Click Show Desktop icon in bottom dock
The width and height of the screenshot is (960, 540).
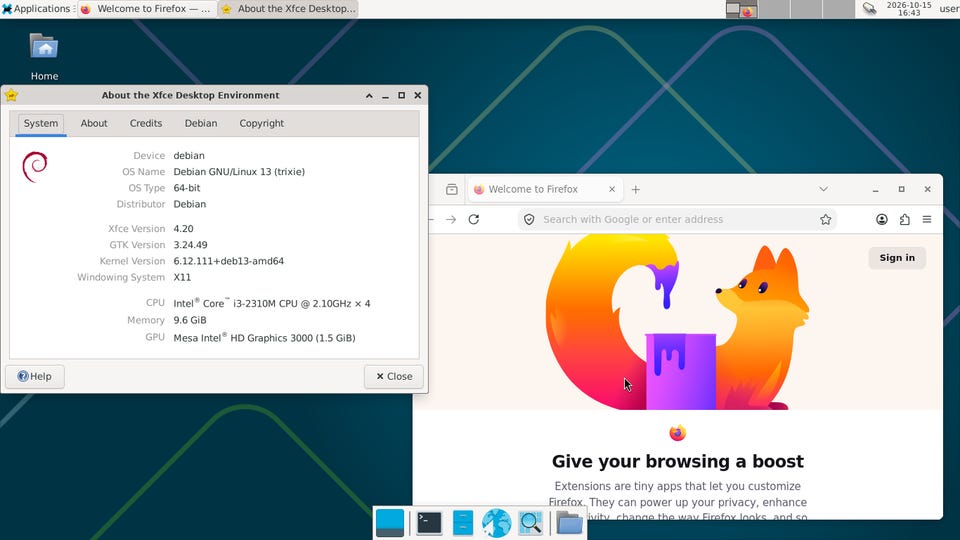point(389,523)
